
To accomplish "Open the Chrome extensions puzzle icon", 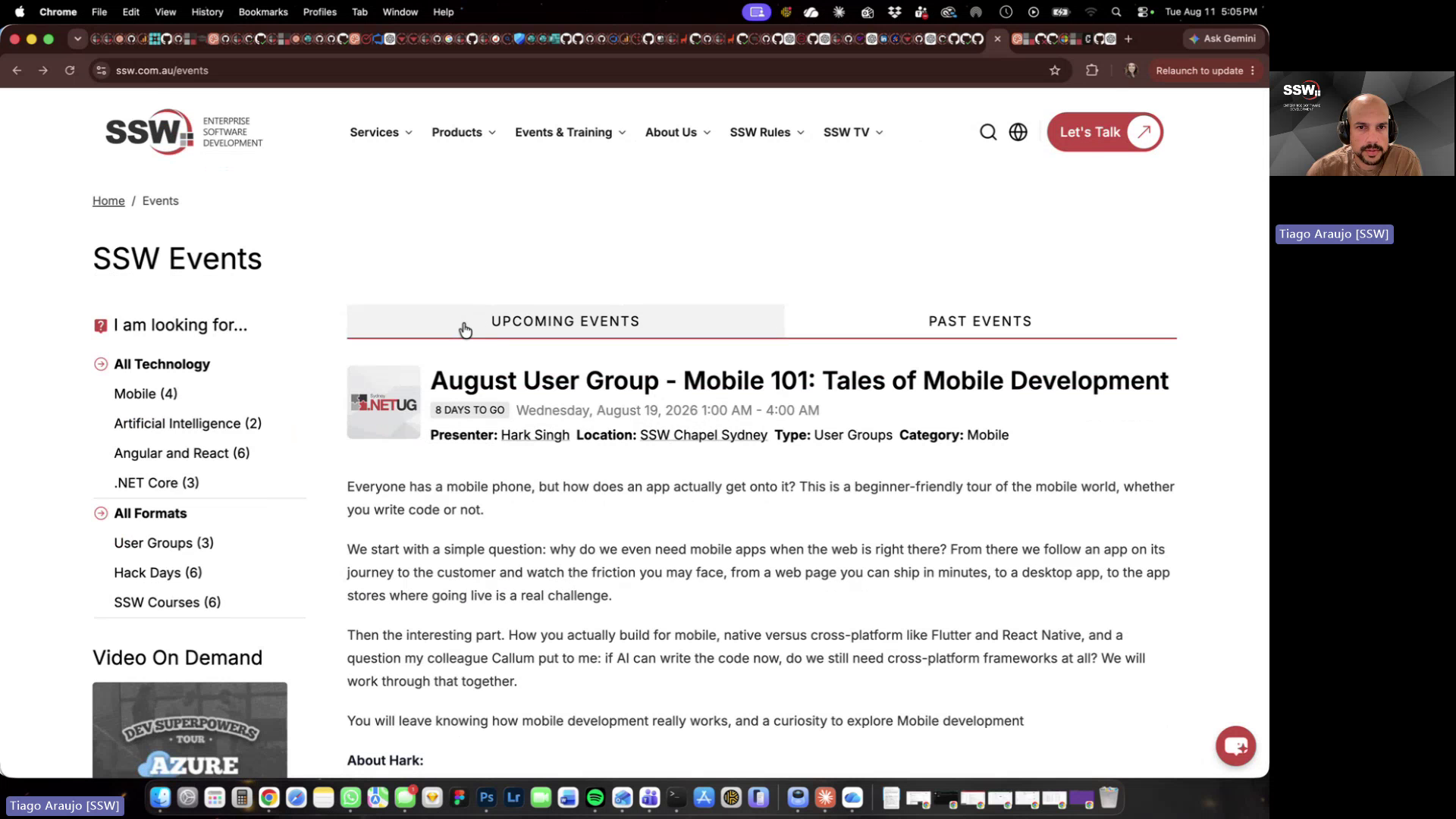I will point(1092,71).
